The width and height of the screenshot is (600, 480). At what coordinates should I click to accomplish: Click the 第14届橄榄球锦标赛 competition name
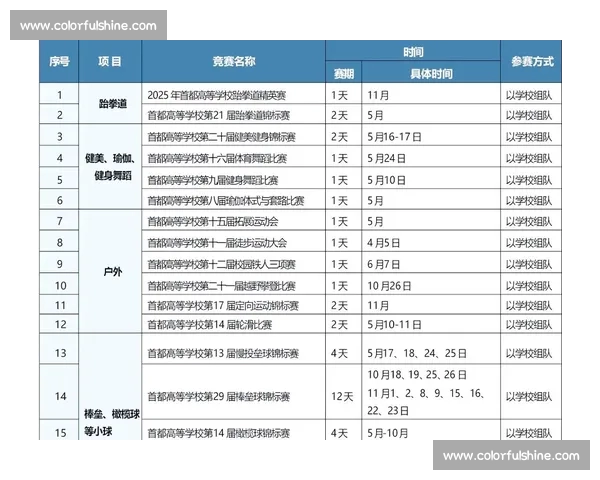point(218,433)
